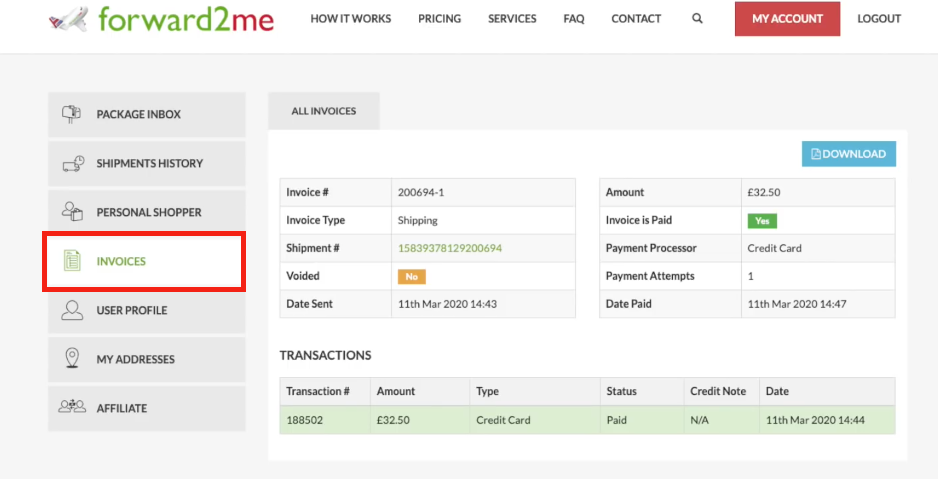Screen dimensions: 938x479
Task: Click the User Profile person icon
Action: click(x=72, y=310)
